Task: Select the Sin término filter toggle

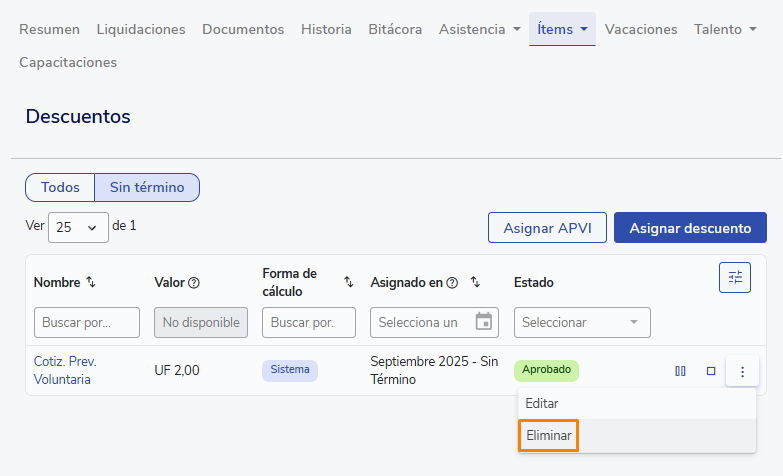Action: point(147,188)
